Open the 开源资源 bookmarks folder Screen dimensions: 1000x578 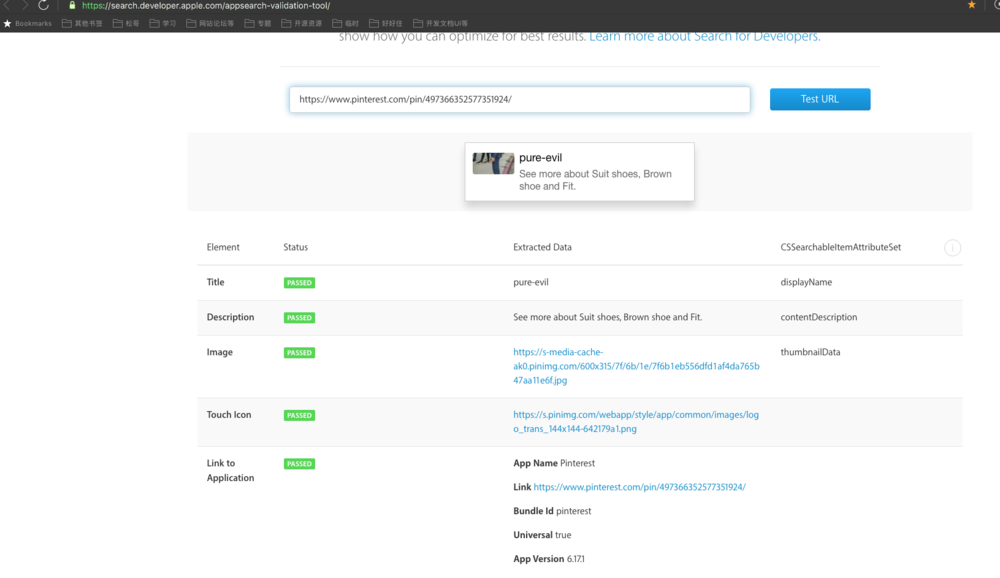click(302, 24)
